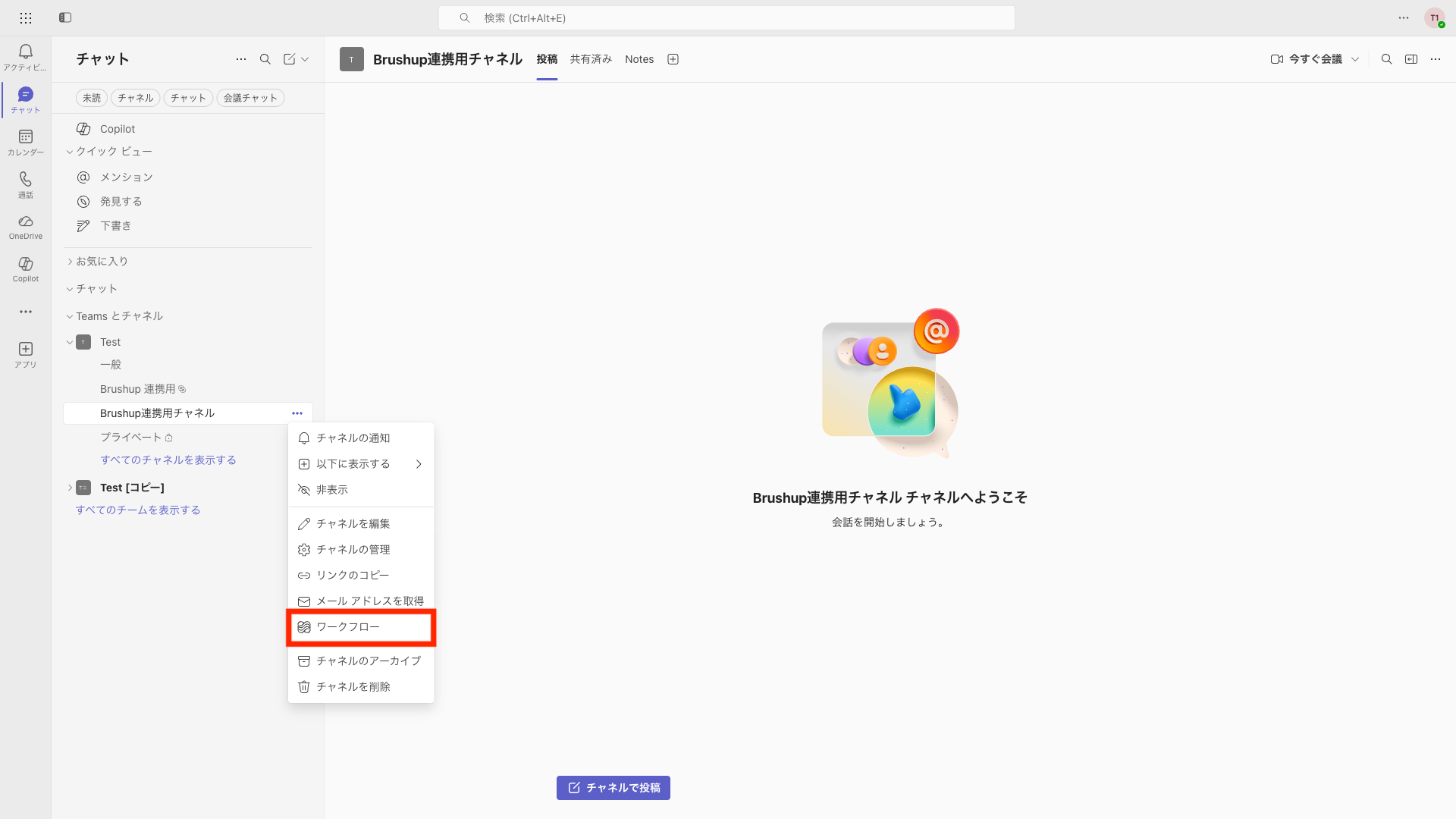The height and width of the screenshot is (819, 1456).
Task: Open 以下に表示する submenu
Action: 361,464
